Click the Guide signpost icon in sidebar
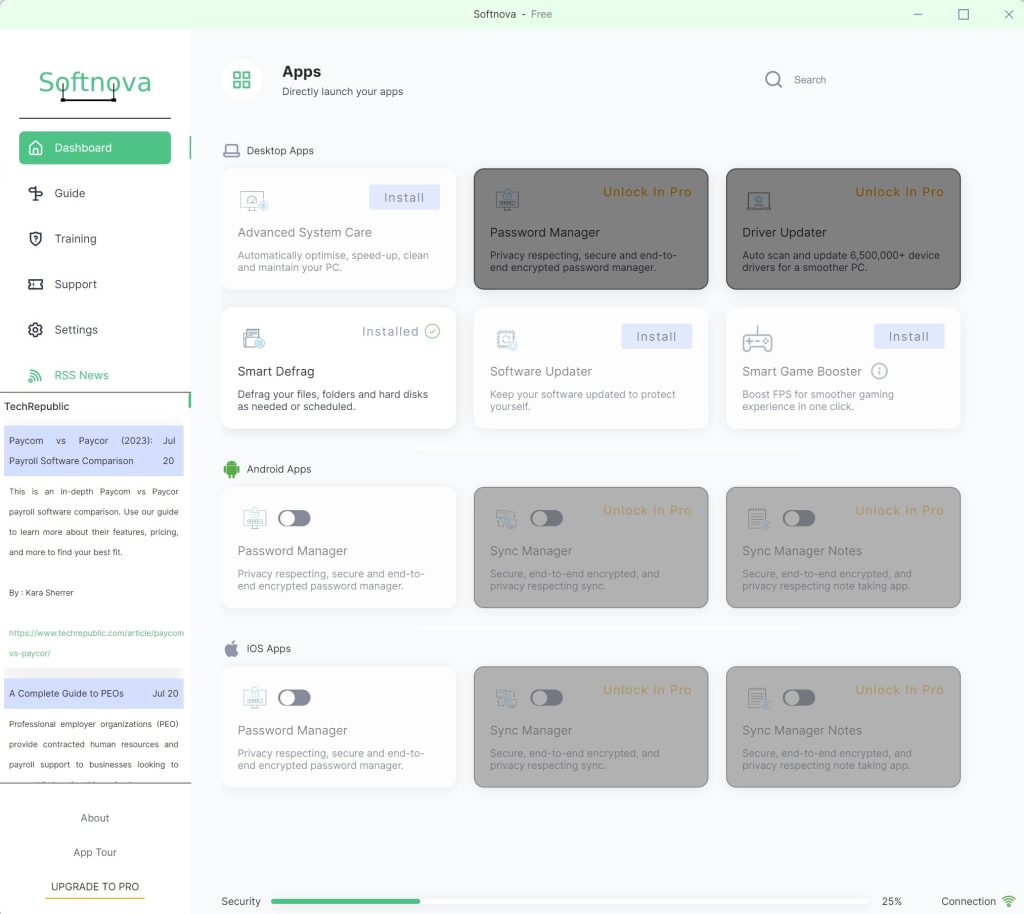This screenshot has height=914, width=1024. [x=35, y=193]
